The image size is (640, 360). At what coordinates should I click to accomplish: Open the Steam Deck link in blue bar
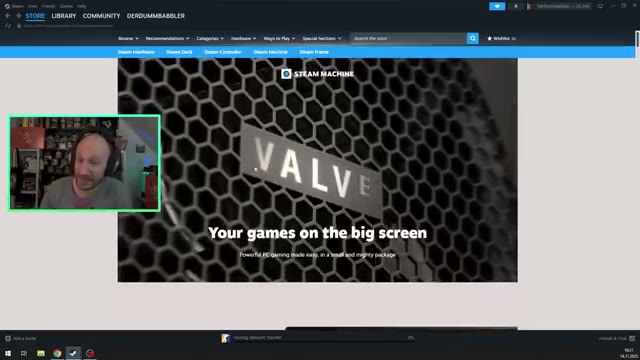179,52
